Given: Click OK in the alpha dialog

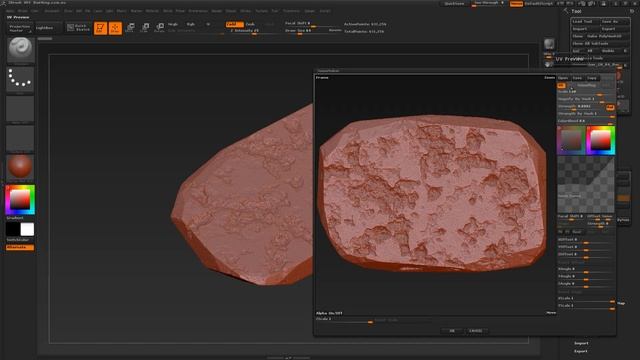Looking at the screenshot, I should [x=452, y=331].
